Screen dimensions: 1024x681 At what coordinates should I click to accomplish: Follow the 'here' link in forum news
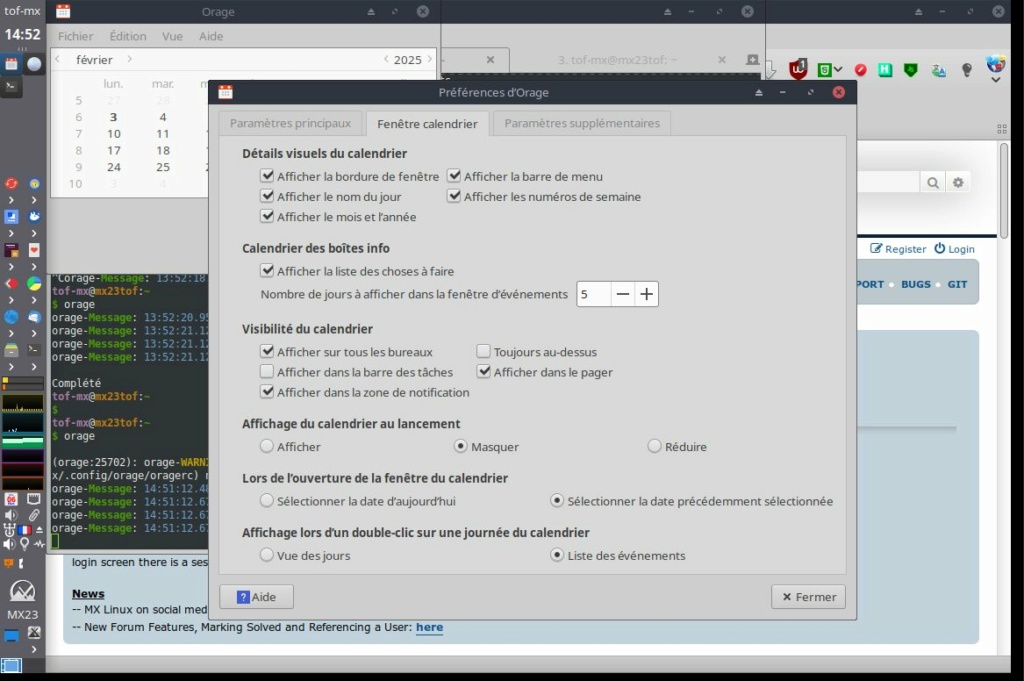tap(429, 627)
